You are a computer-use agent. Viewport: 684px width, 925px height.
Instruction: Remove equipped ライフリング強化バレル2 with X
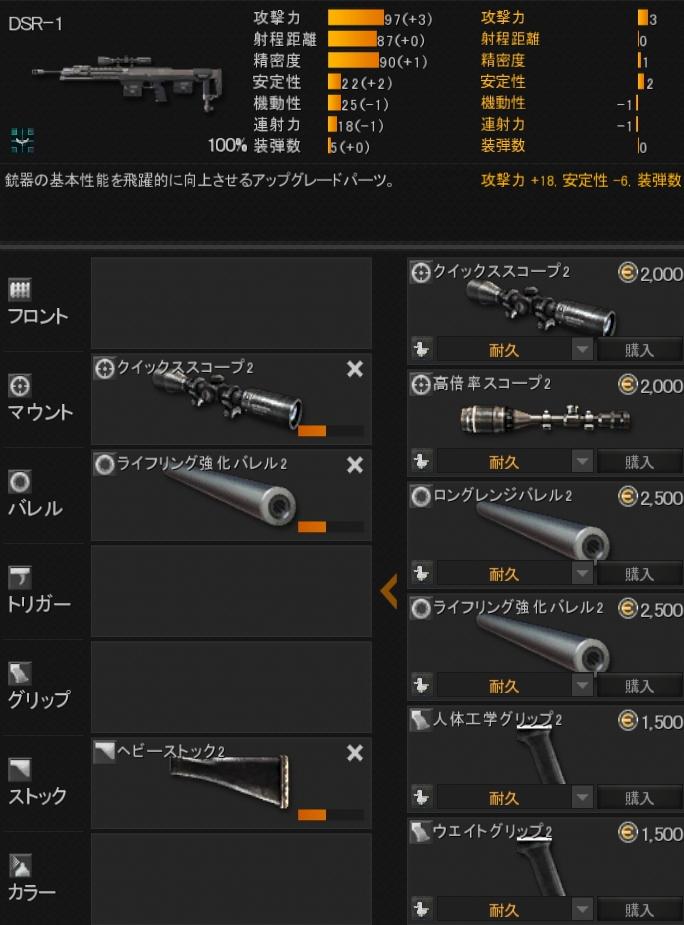tap(355, 465)
